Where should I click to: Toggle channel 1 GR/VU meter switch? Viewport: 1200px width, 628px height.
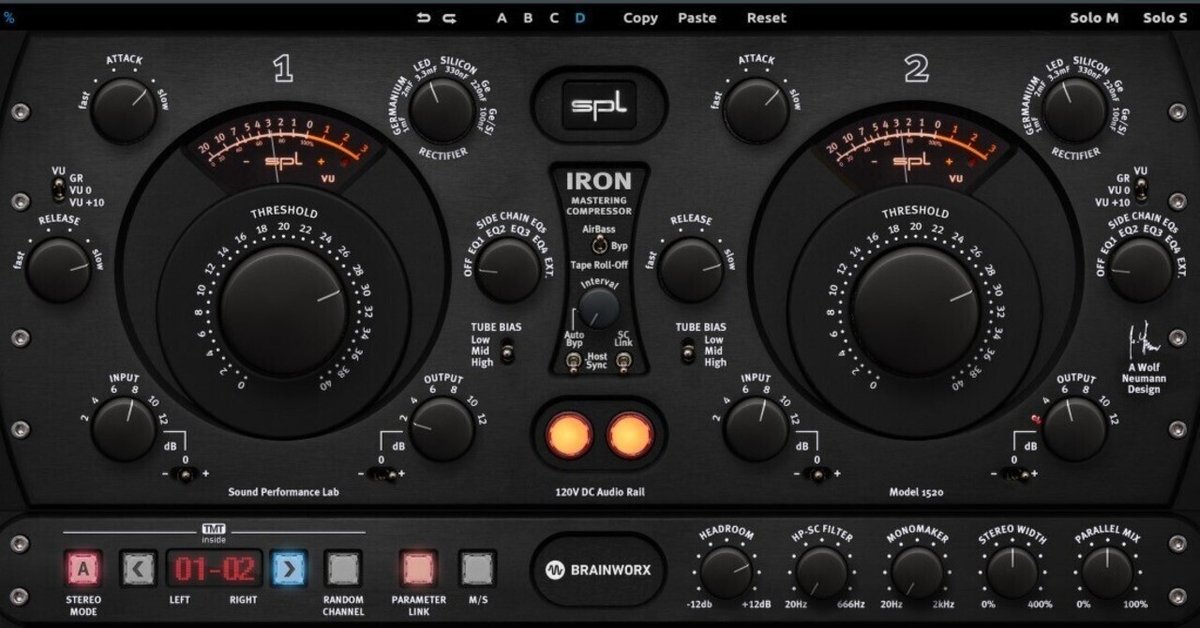(x=58, y=187)
